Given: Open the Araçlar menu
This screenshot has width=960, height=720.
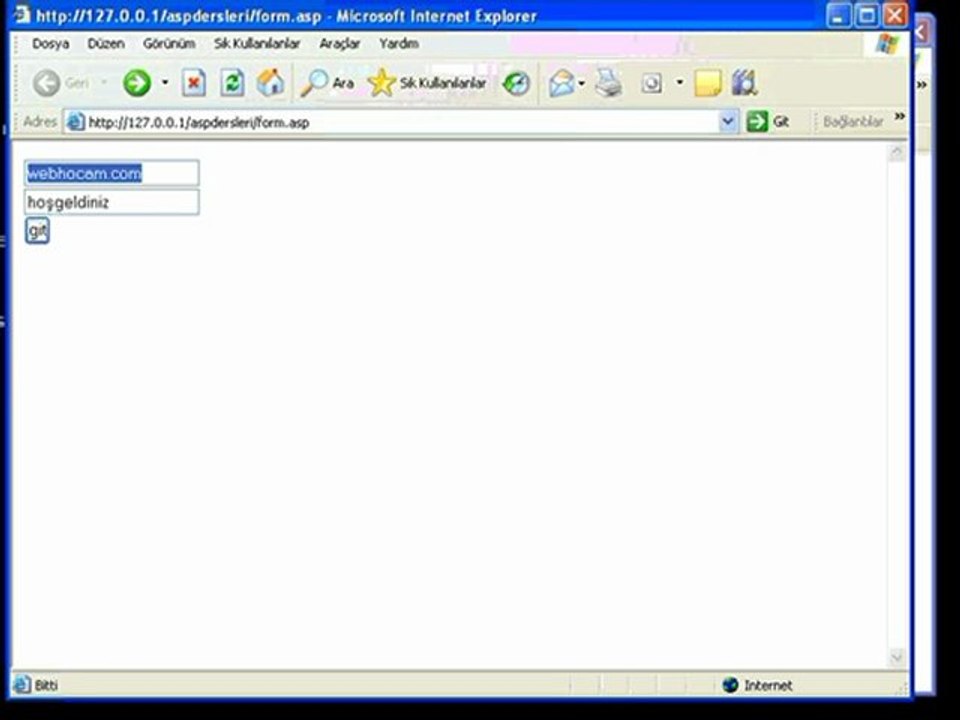Looking at the screenshot, I should pos(339,43).
